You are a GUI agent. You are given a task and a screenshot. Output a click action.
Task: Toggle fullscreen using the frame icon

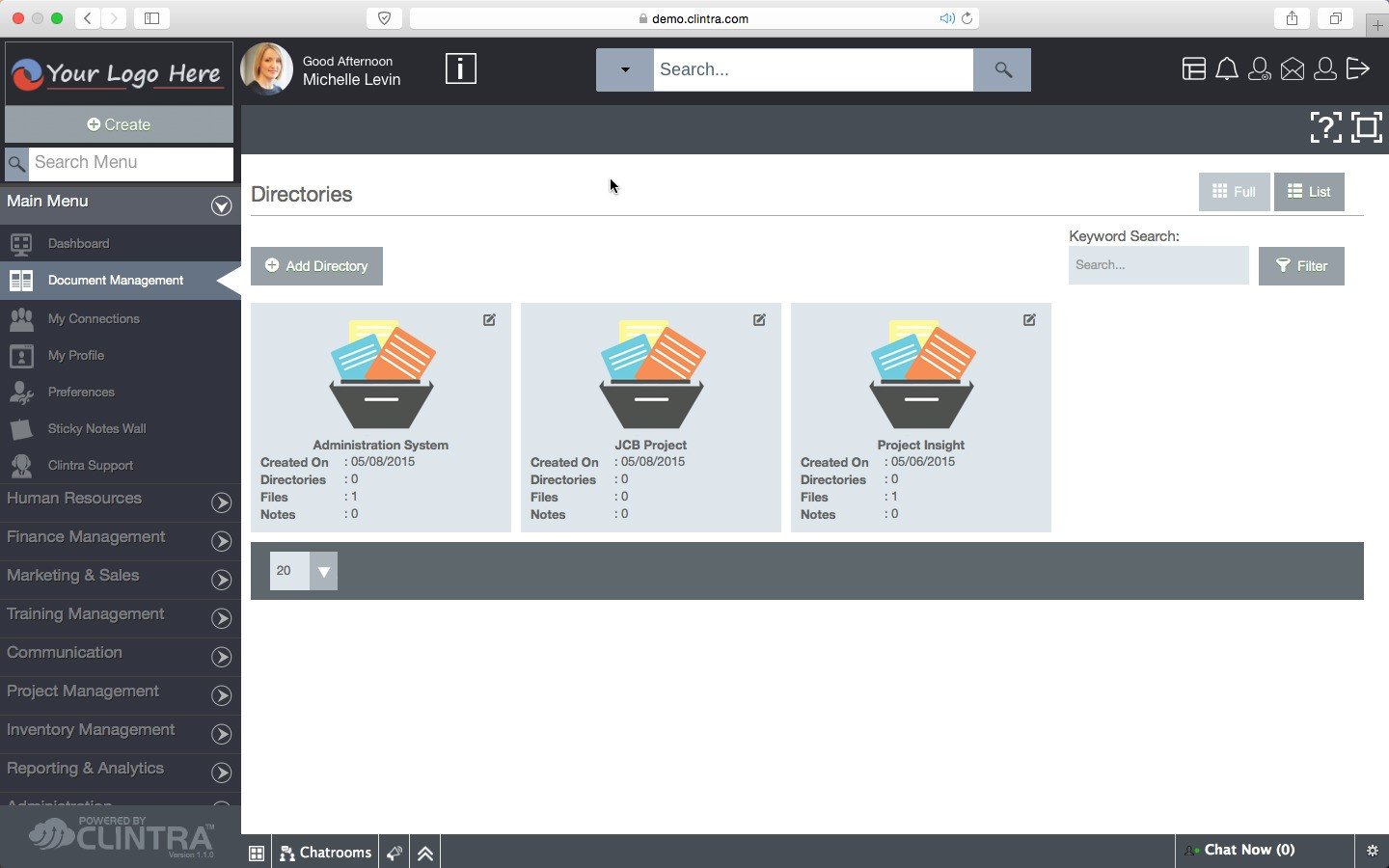coord(1366,127)
